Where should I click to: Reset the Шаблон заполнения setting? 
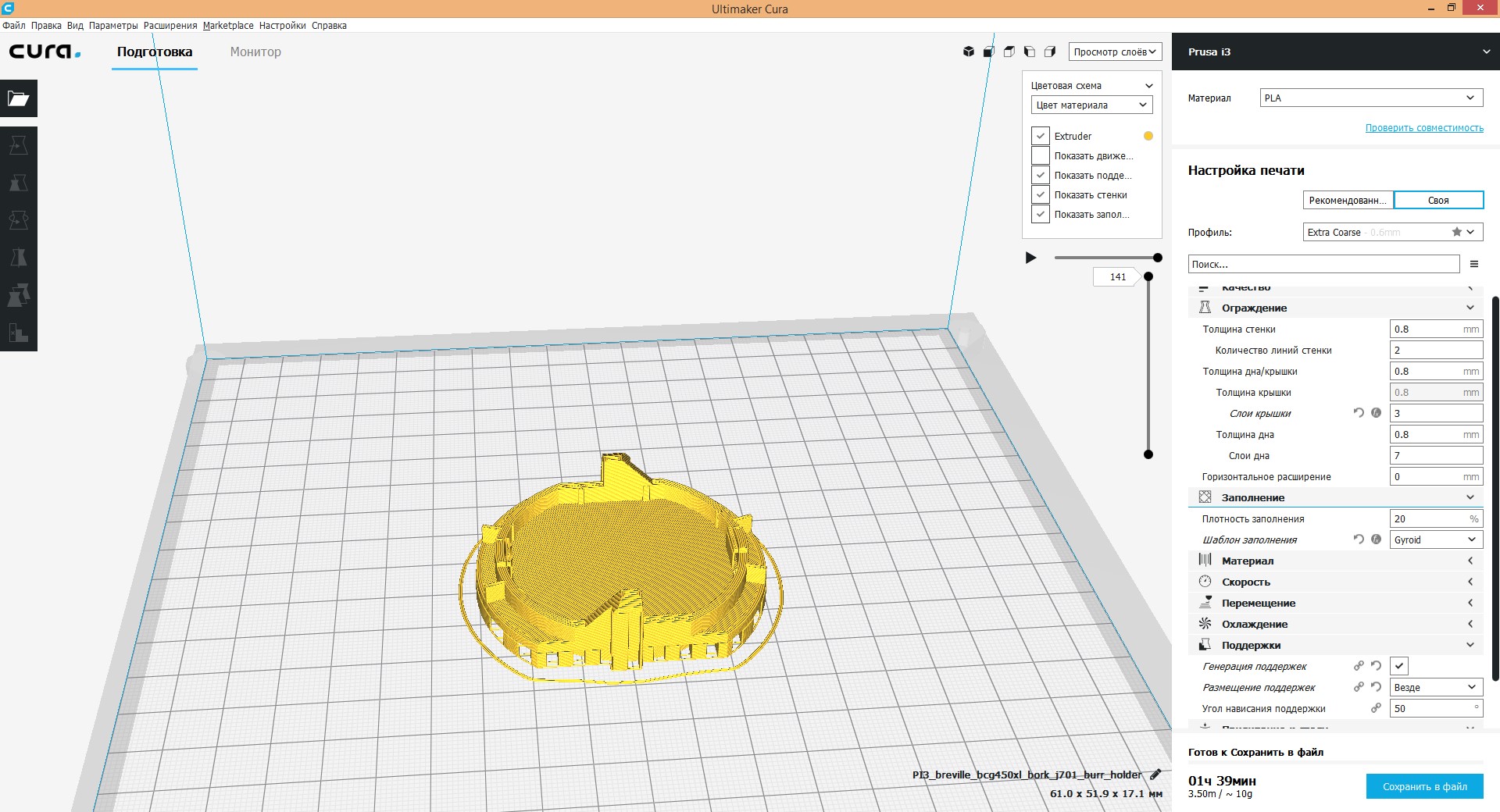pos(1359,540)
